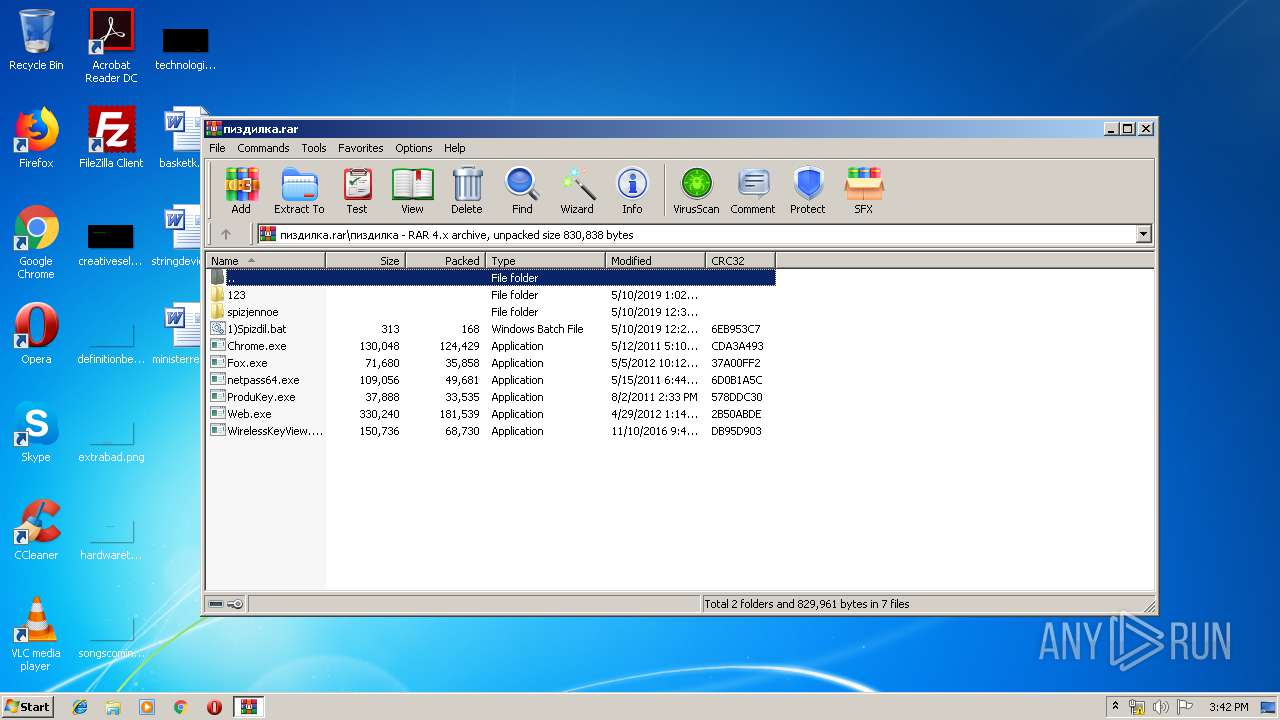Open VLC media player desktop shortcut
Viewport: 1280px width, 720px height.
36,634
